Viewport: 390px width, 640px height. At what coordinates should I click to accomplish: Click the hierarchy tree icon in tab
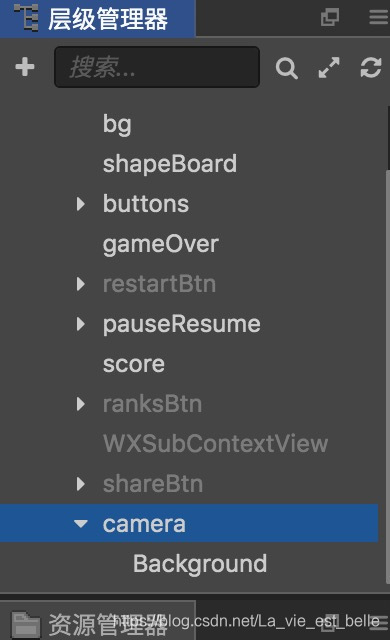coord(26,18)
